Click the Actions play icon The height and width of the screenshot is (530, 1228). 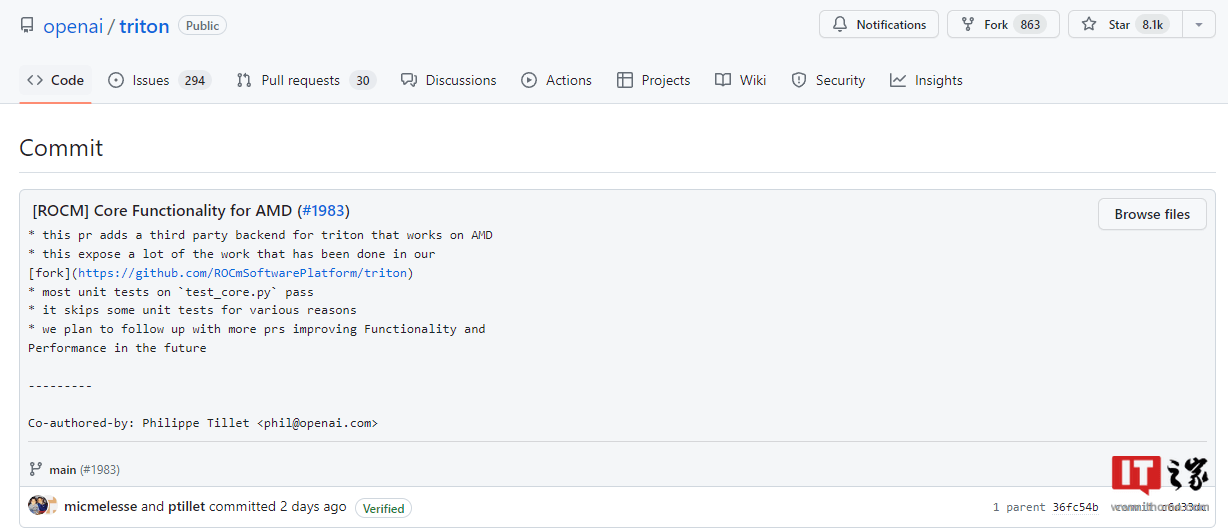tap(529, 80)
